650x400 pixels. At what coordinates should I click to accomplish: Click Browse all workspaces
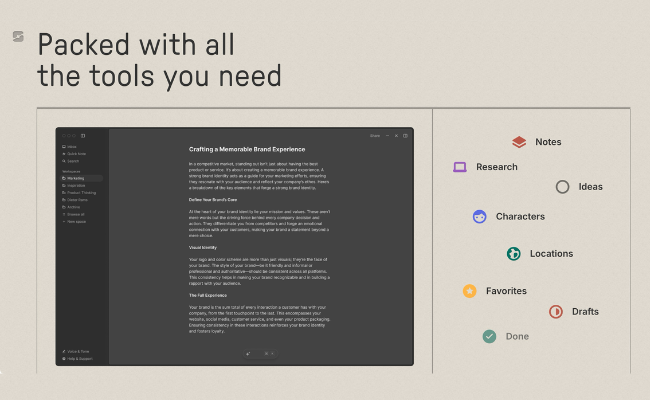(x=76, y=214)
